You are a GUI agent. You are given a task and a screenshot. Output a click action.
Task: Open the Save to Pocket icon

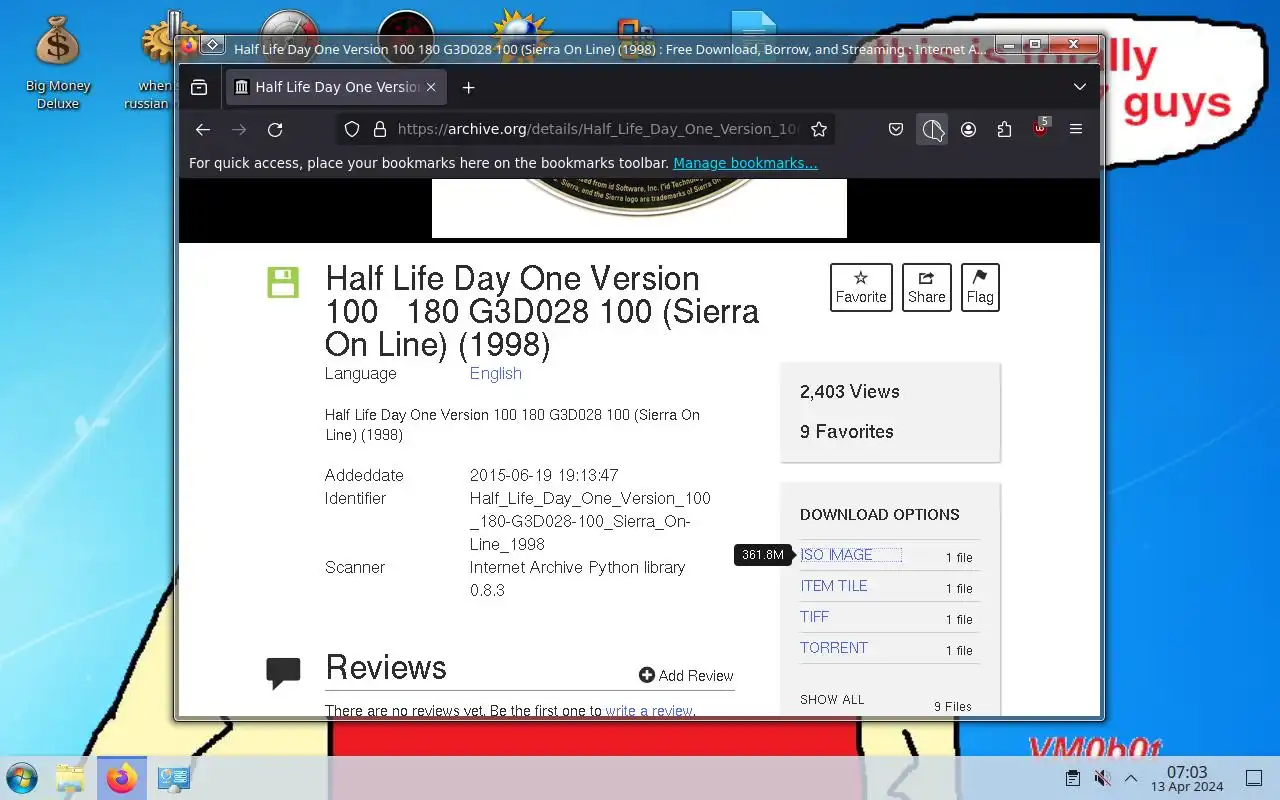point(896,129)
